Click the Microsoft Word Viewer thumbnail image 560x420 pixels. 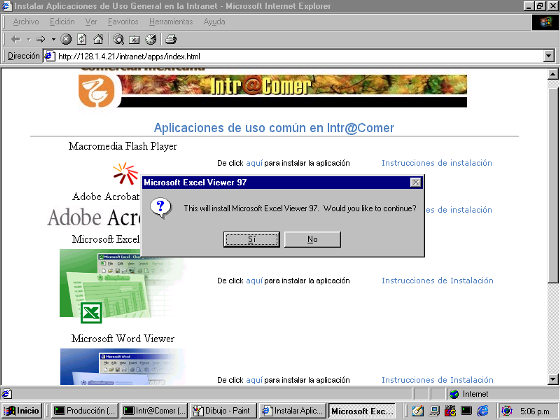coord(121,367)
